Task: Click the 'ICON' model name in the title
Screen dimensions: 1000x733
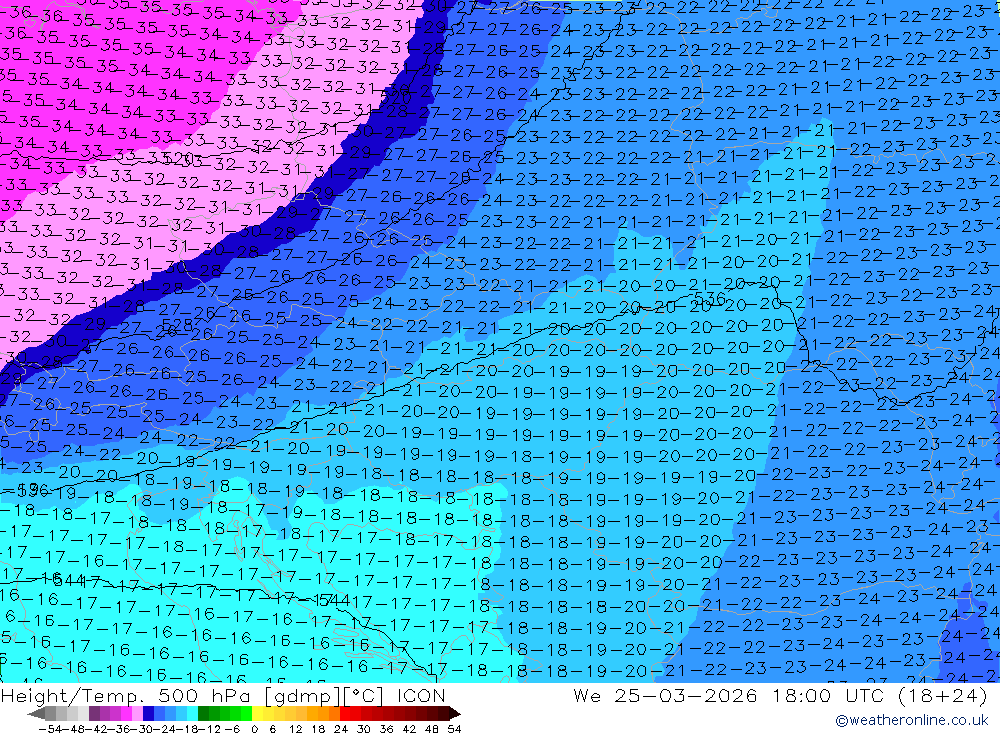Action: point(421,695)
